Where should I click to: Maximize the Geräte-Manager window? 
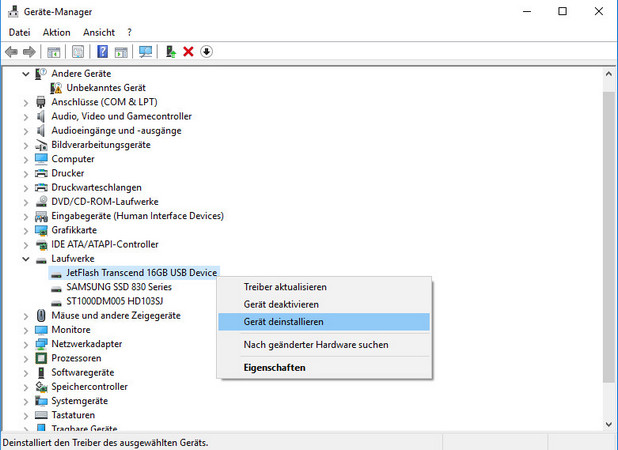click(562, 11)
